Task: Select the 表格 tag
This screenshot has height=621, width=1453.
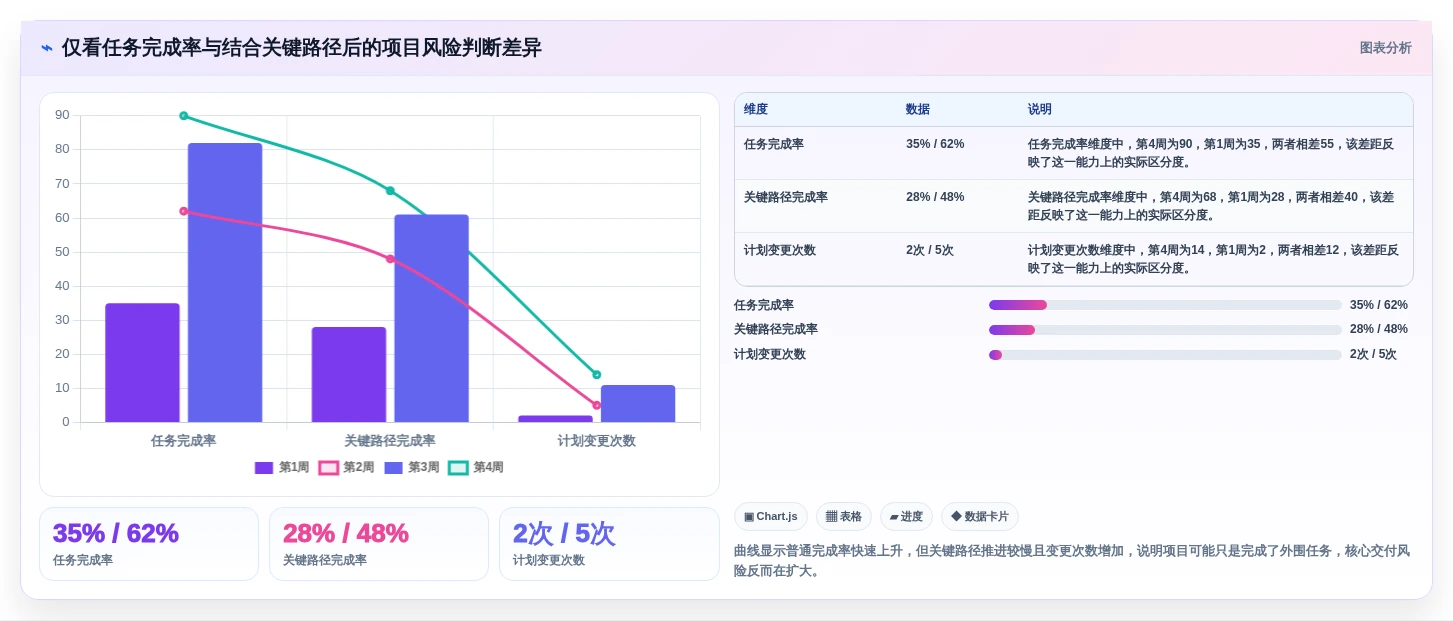Action: pyautogui.click(x=844, y=517)
